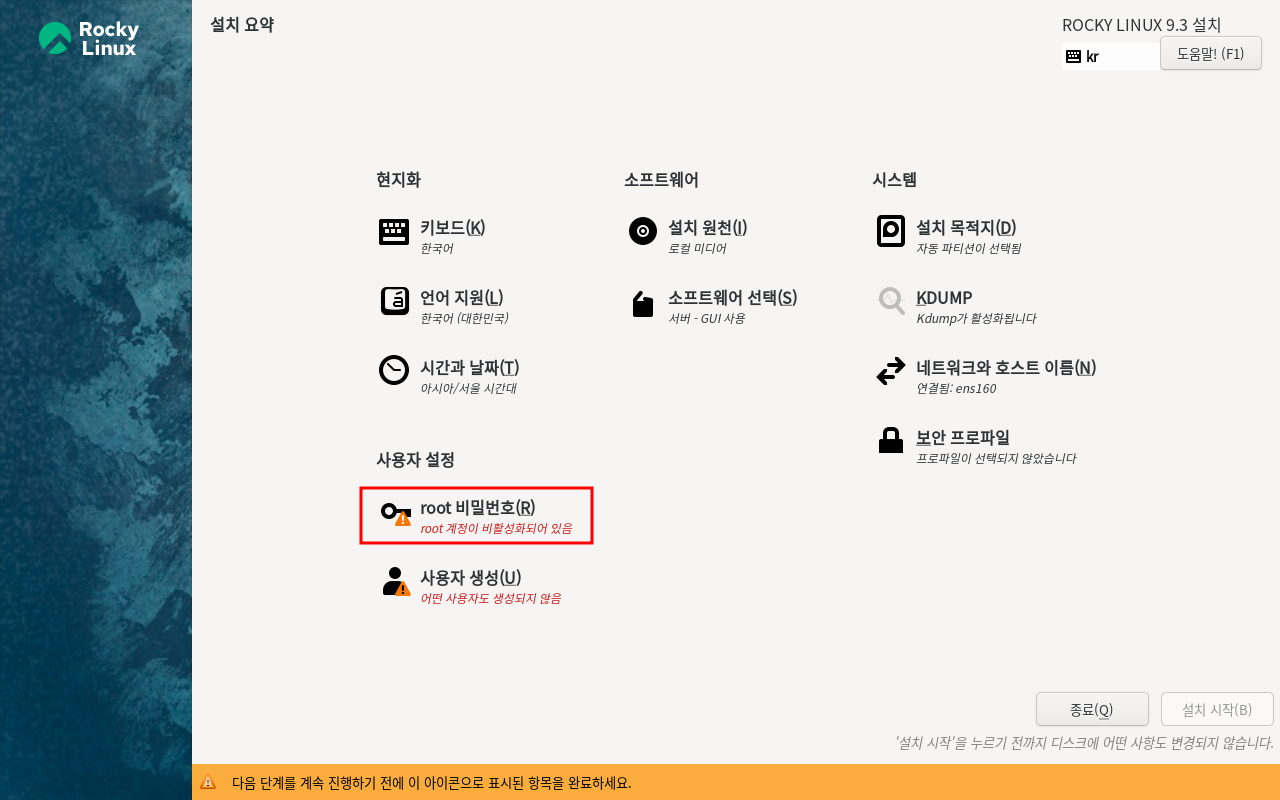The image size is (1280, 800).
Task: Click the 설치 시작(B) button
Action: point(1217,709)
